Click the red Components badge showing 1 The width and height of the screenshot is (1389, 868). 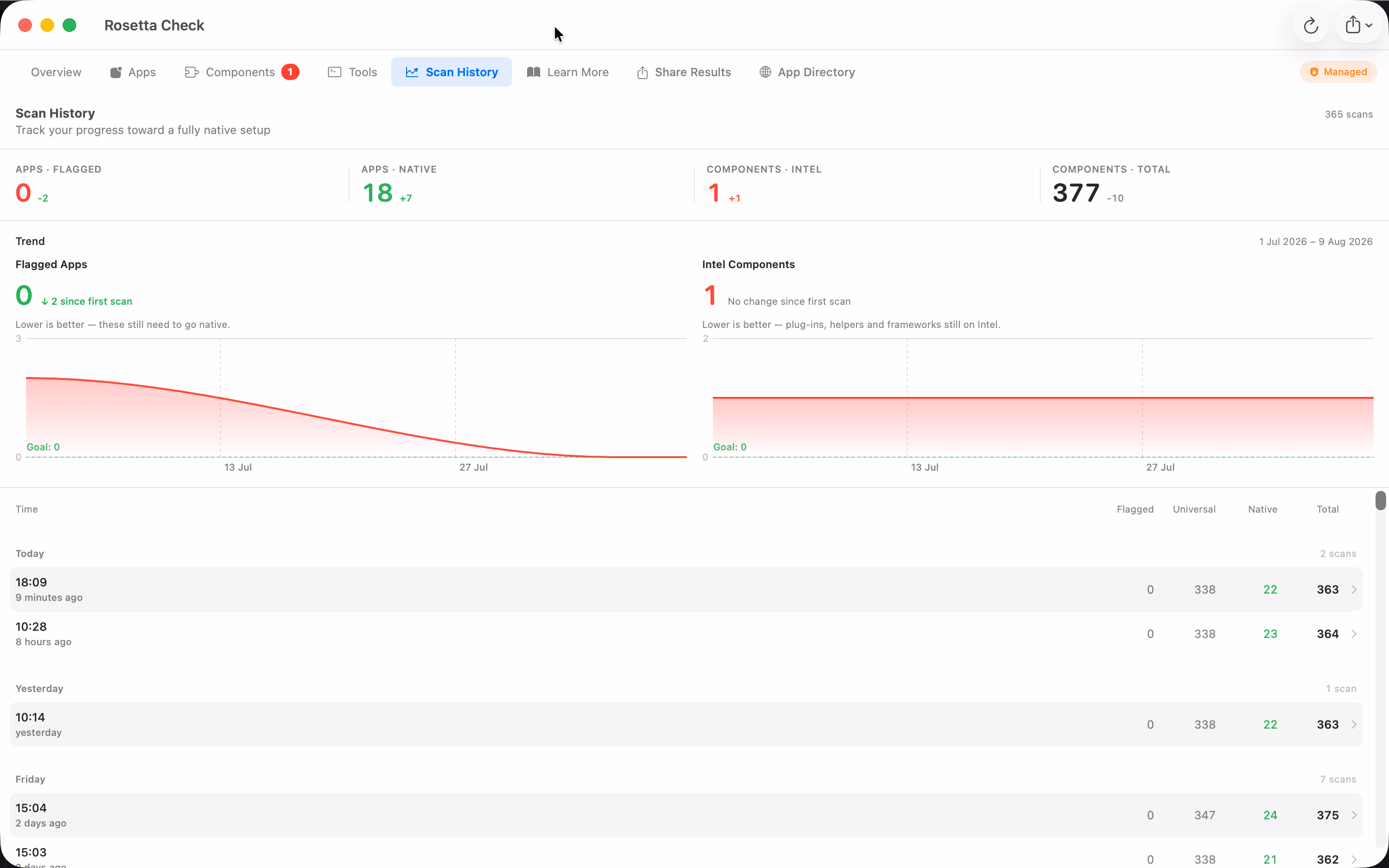click(x=290, y=72)
